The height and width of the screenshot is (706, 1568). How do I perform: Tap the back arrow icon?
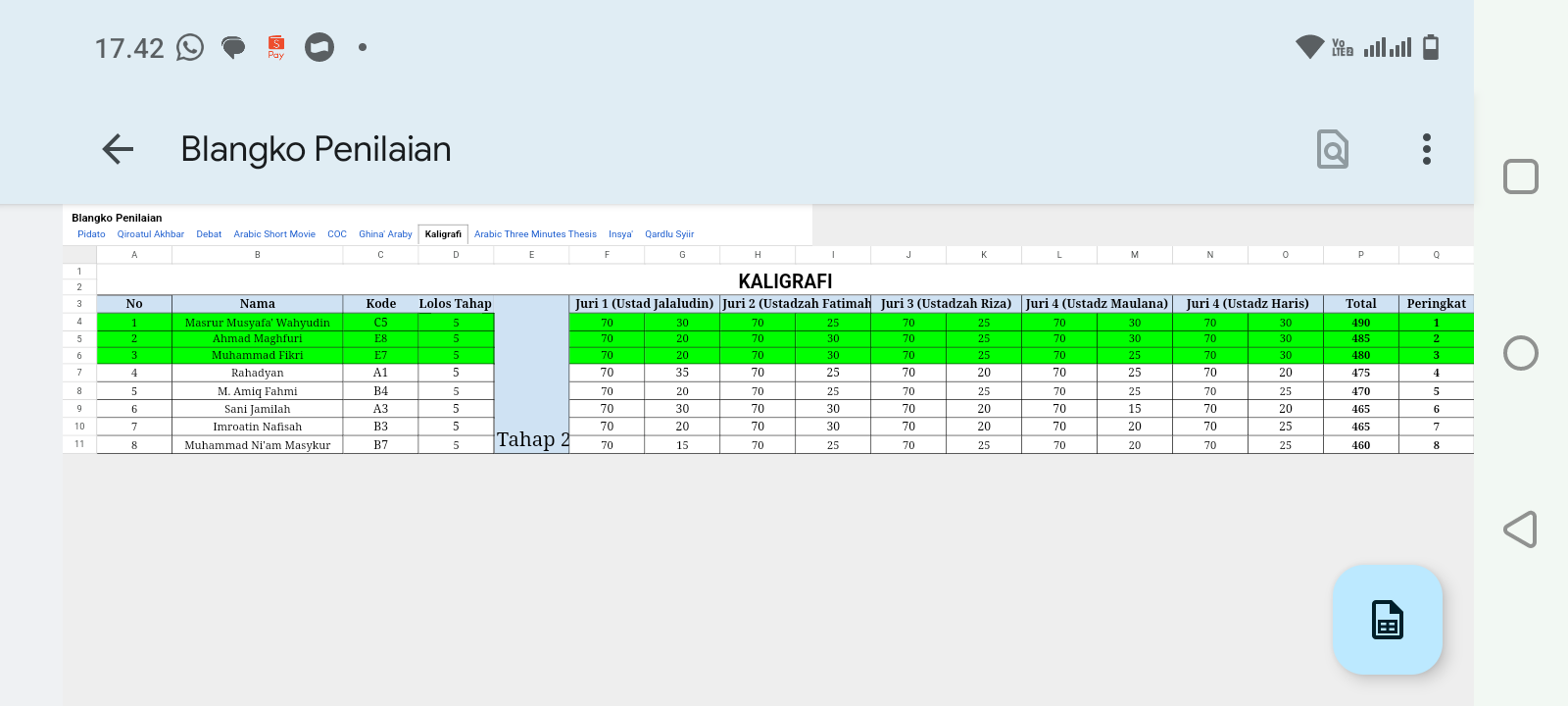(x=118, y=149)
